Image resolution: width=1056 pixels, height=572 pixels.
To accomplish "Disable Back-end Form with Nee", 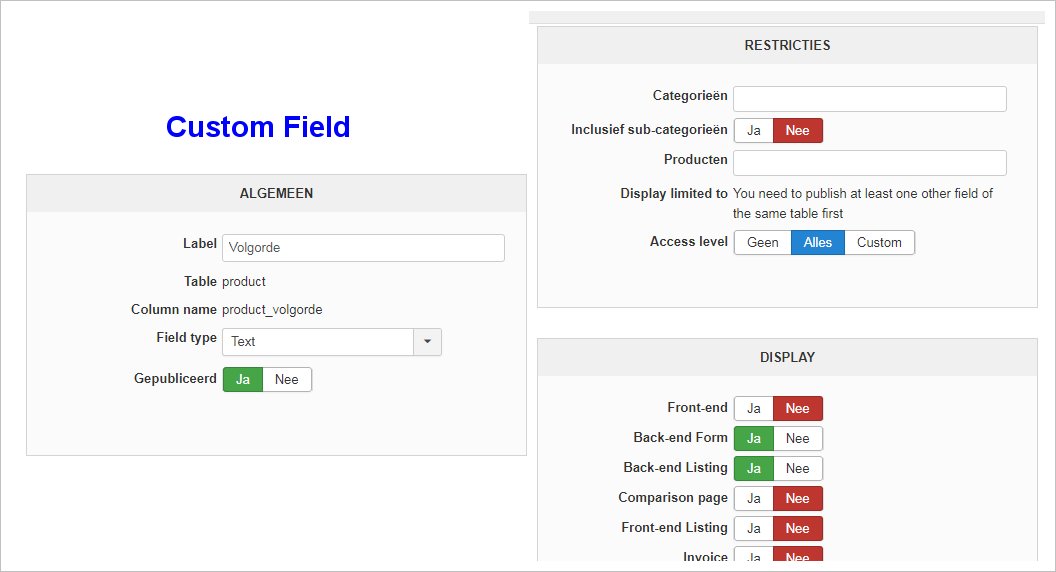I will click(798, 439).
